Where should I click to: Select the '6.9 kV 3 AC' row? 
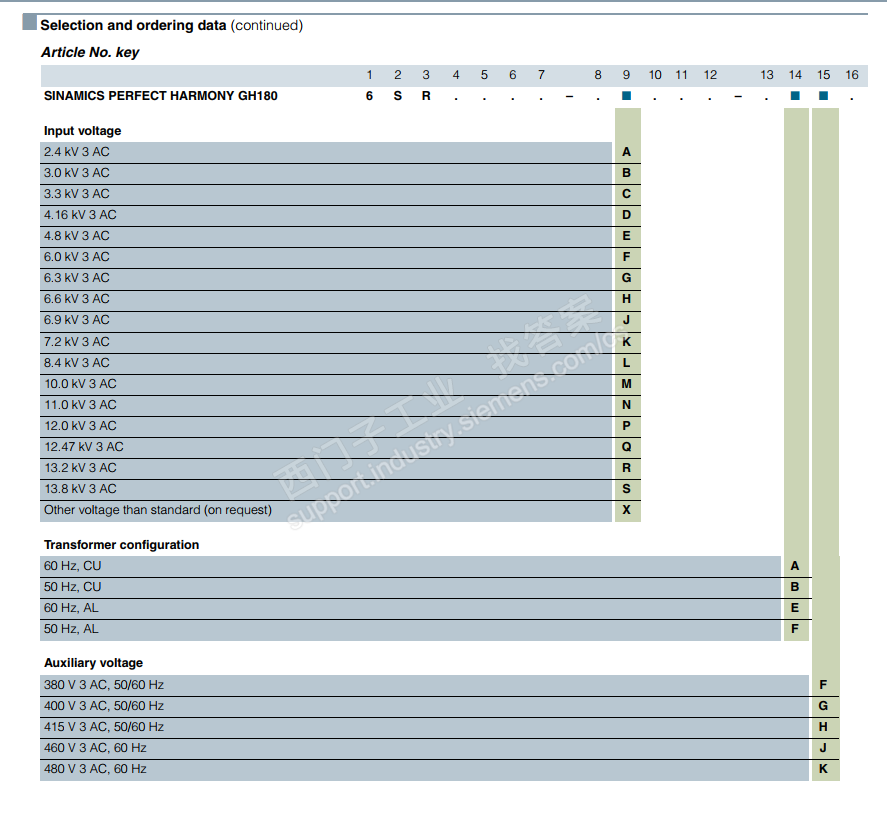(326, 321)
